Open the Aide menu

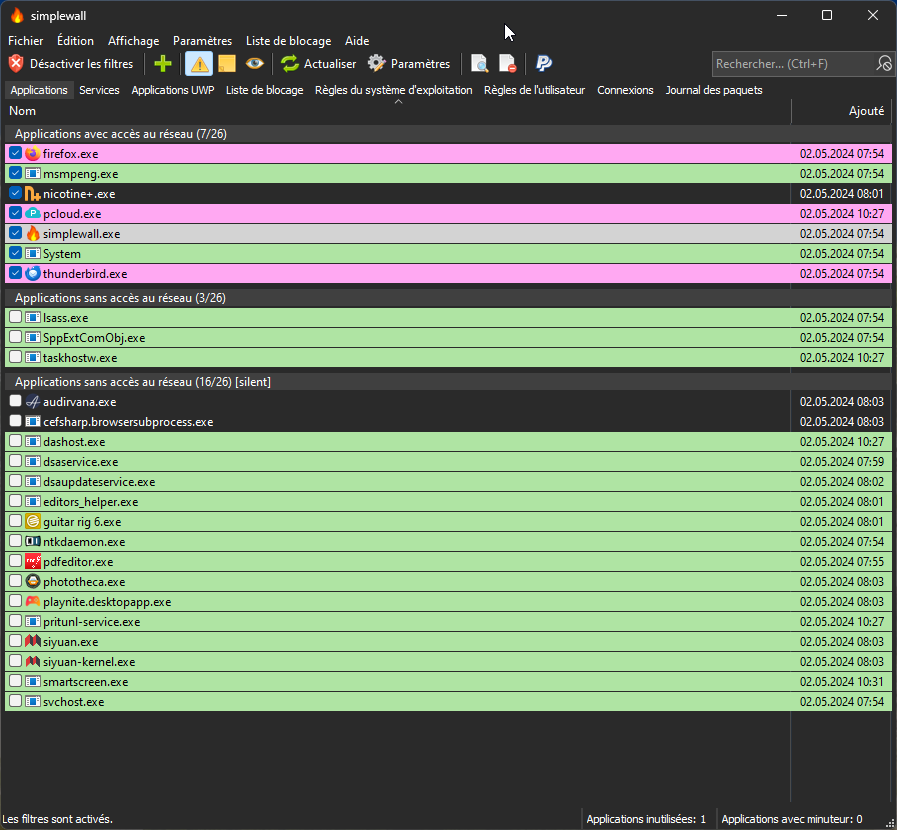click(357, 41)
